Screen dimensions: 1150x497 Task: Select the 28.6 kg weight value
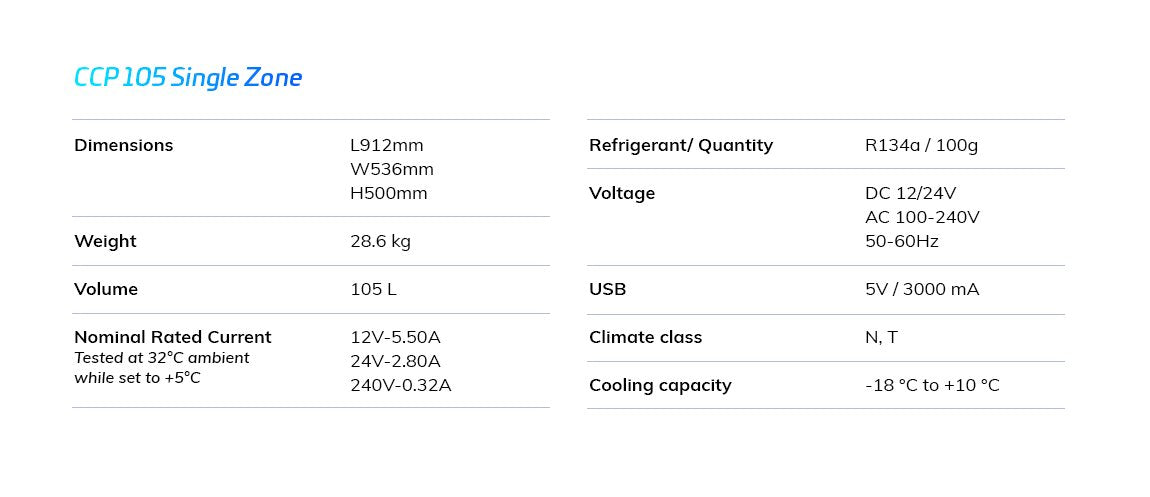(x=380, y=241)
